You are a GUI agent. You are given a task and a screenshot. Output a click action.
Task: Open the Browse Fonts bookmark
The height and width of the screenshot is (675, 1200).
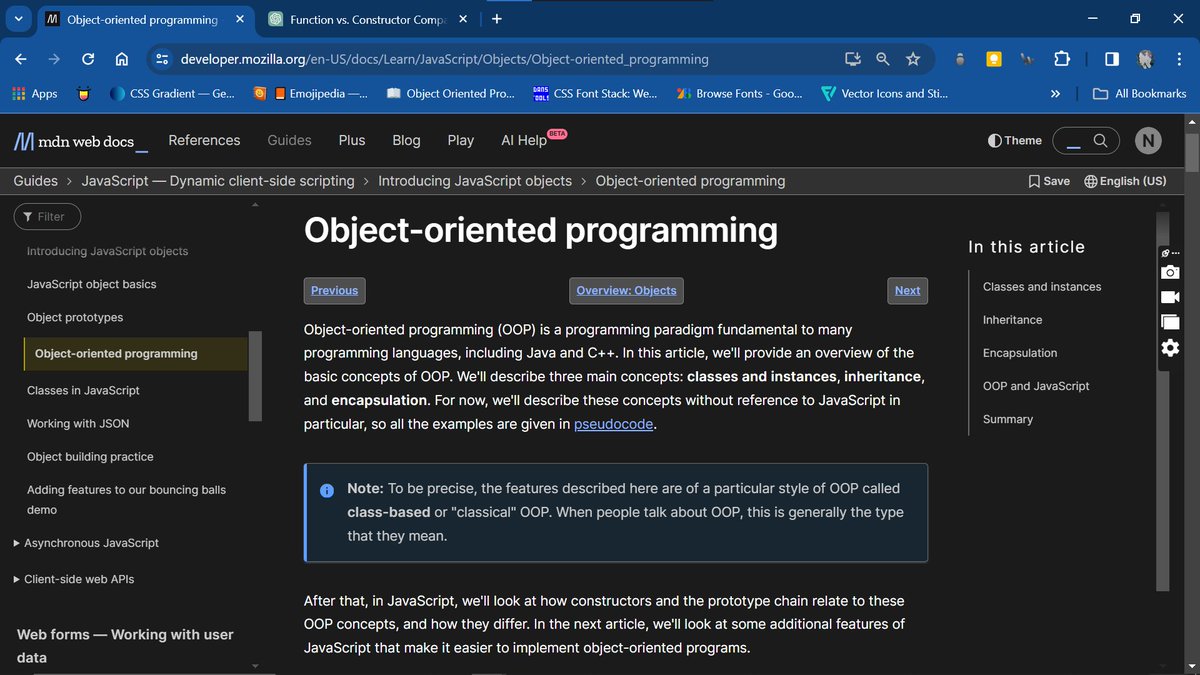pos(739,93)
